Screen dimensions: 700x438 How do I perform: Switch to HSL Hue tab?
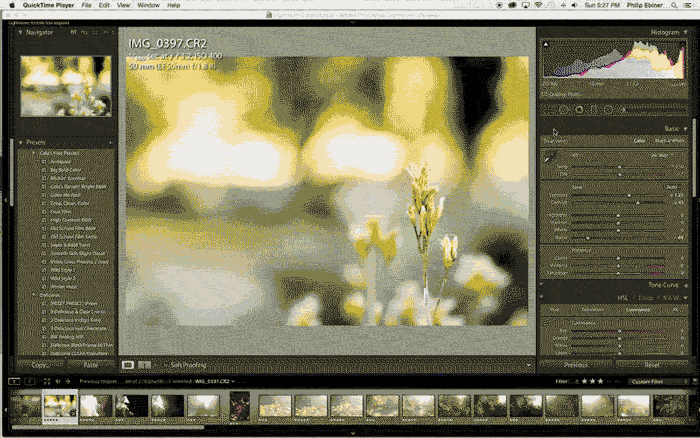554,309
